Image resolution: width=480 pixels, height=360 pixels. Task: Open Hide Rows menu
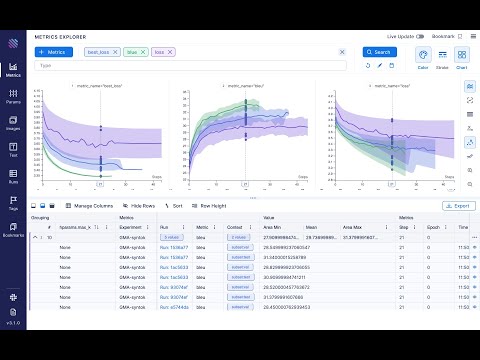(x=139, y=206)
